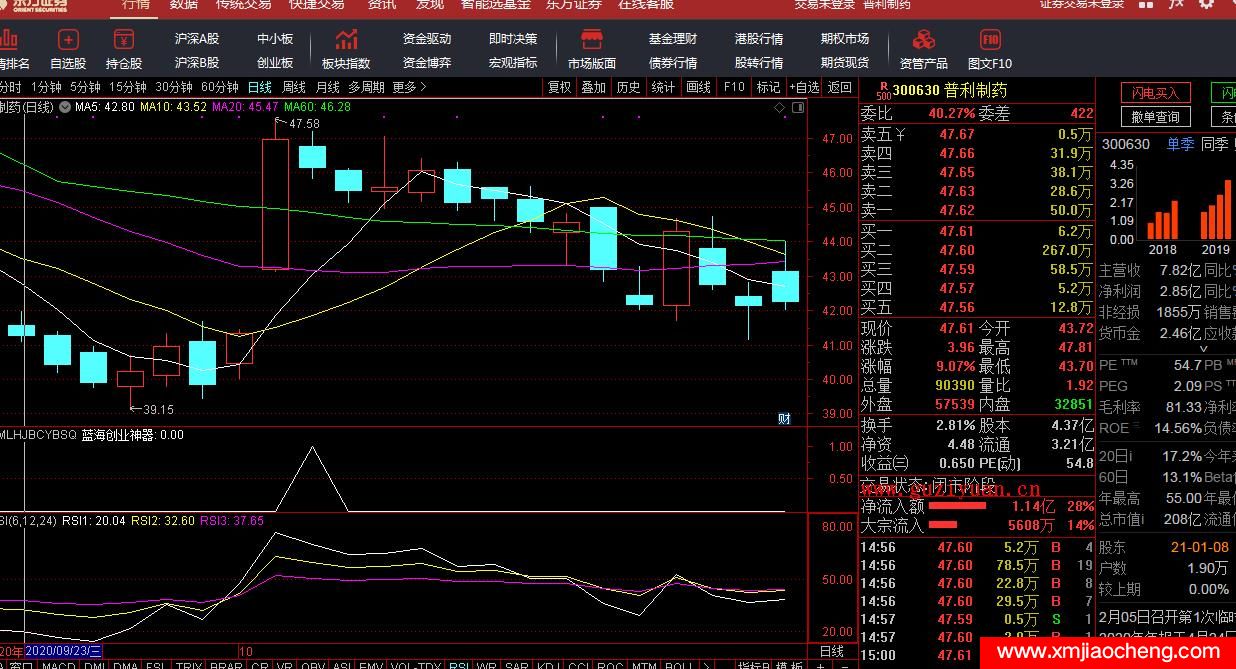1236x669 pixels.
Task: Open the 持仓股 holdings icon
Action: 124,40
